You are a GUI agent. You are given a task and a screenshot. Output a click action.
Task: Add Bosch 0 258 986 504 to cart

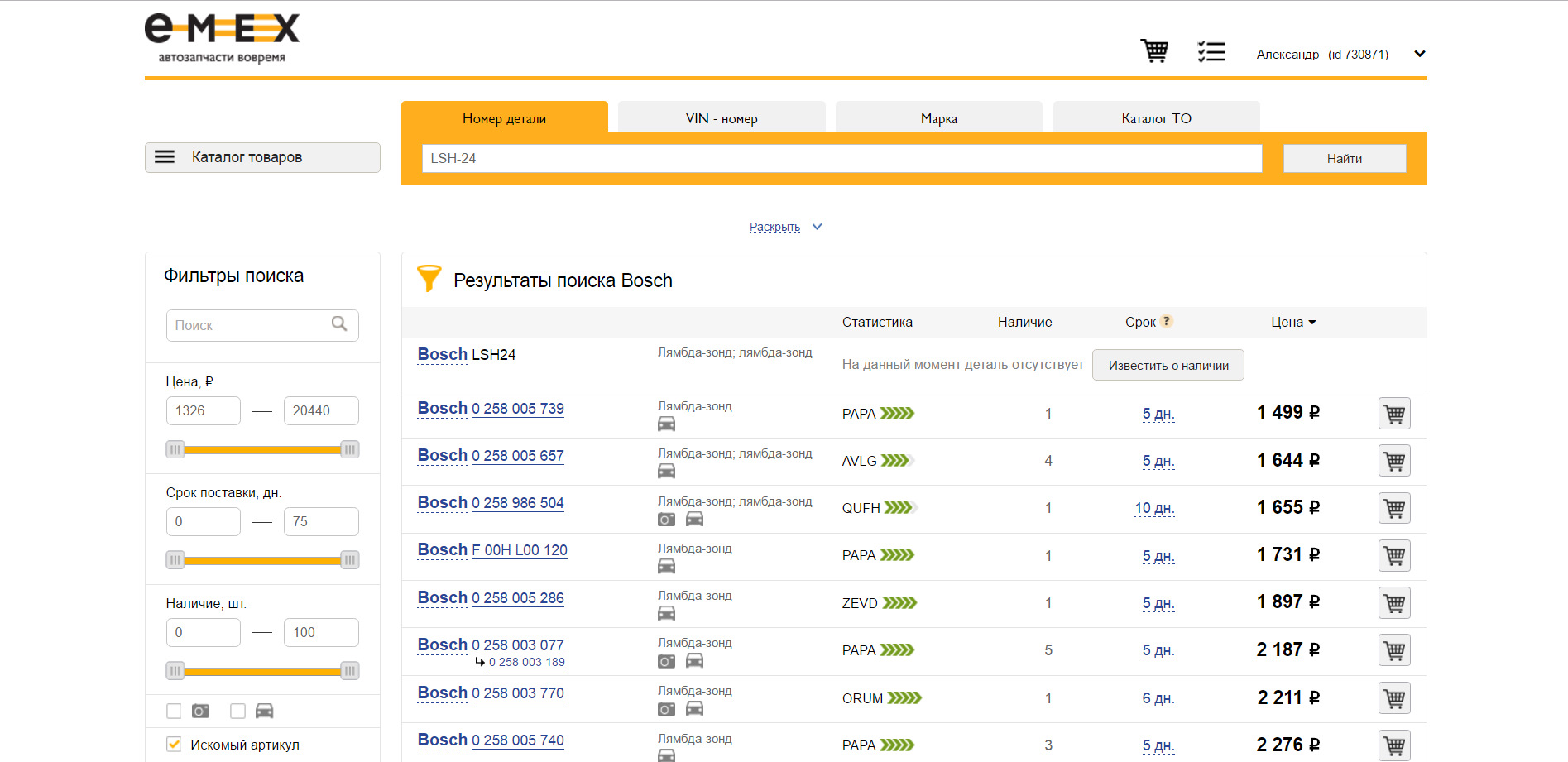(x=1394, y=508)
